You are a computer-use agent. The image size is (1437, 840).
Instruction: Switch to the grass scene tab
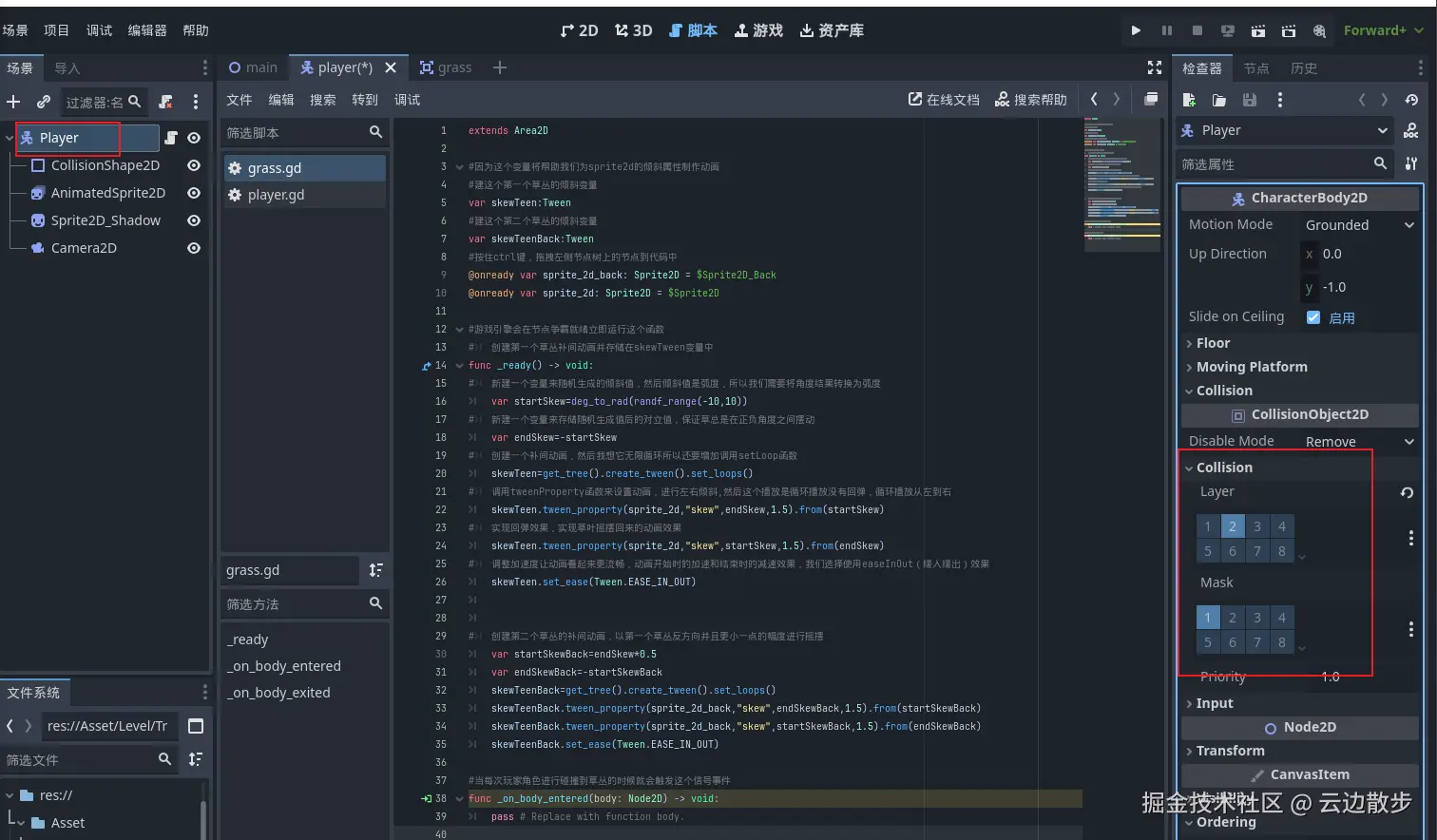click(446, 67)
